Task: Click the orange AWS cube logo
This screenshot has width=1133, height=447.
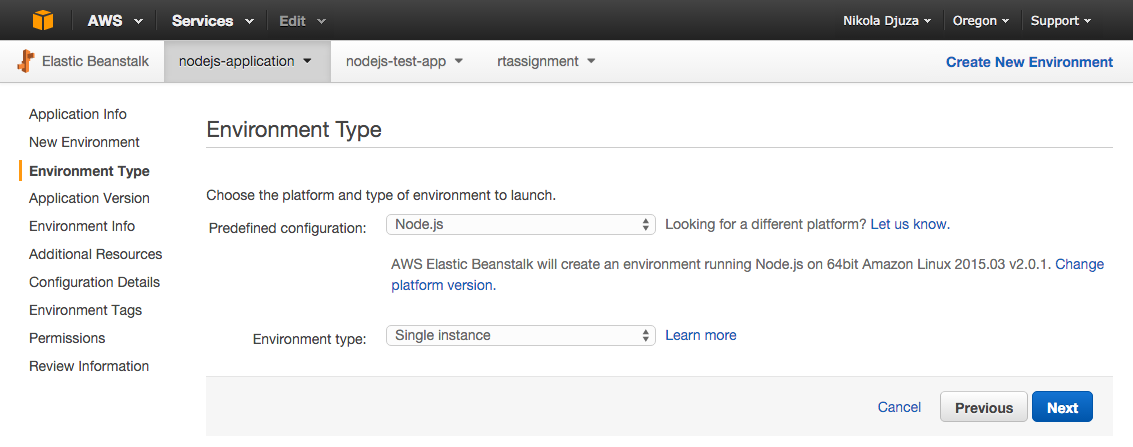Action: [43, 20]
